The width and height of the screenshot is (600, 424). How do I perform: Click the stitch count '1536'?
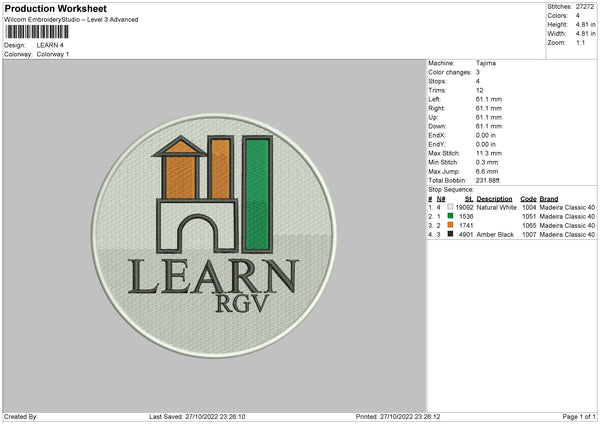click(466, 217)
